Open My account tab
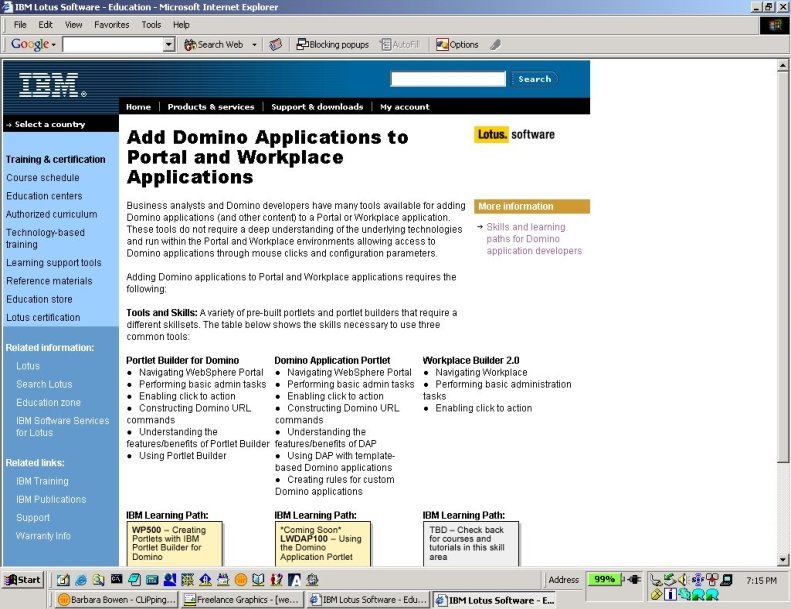 (405, 107)
